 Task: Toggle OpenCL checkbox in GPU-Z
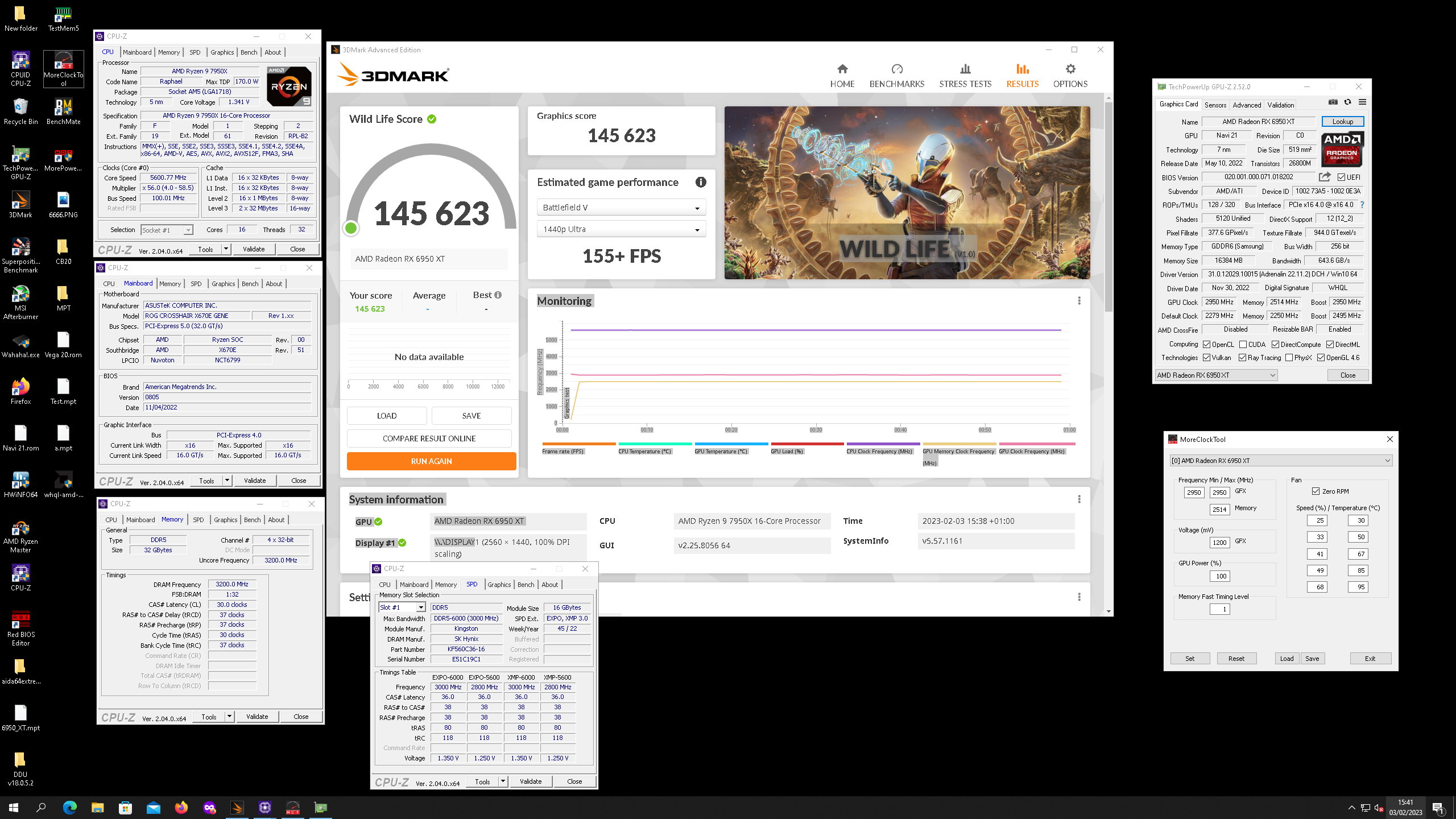click(1206, 344)
